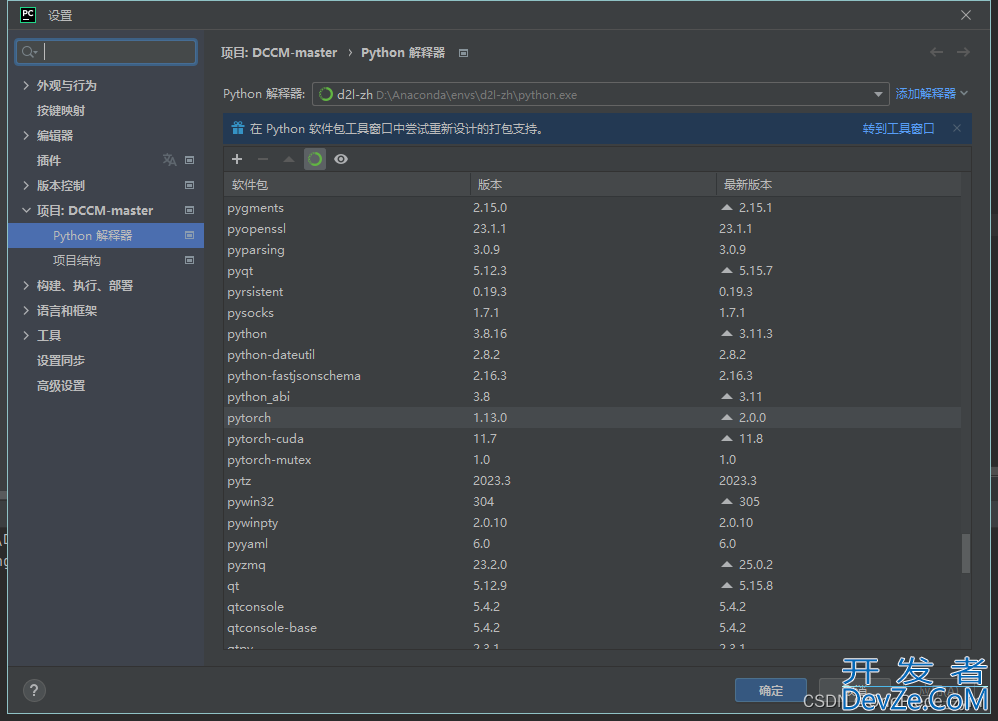
Task: Select the pyyaml package row
Action: coord(593,543)
